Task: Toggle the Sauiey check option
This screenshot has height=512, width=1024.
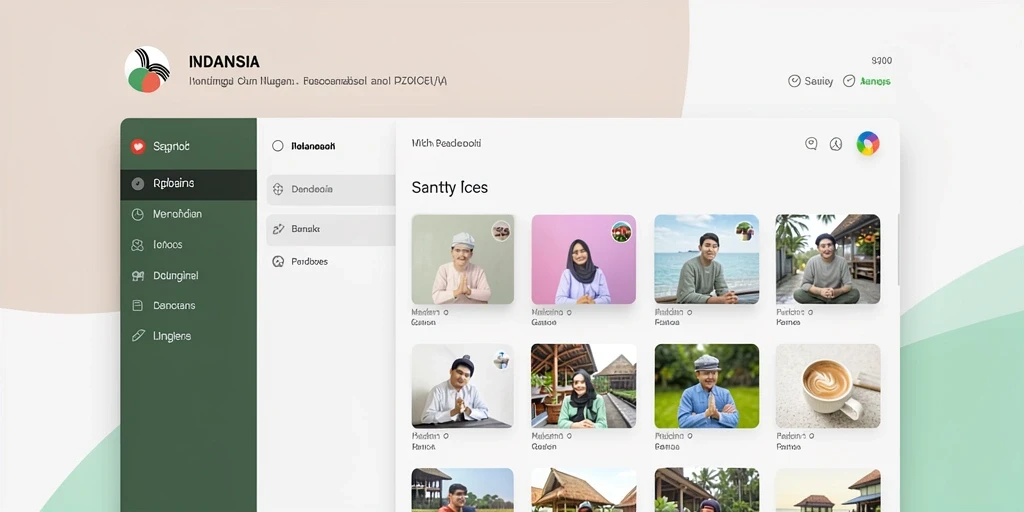Action: 810,81
